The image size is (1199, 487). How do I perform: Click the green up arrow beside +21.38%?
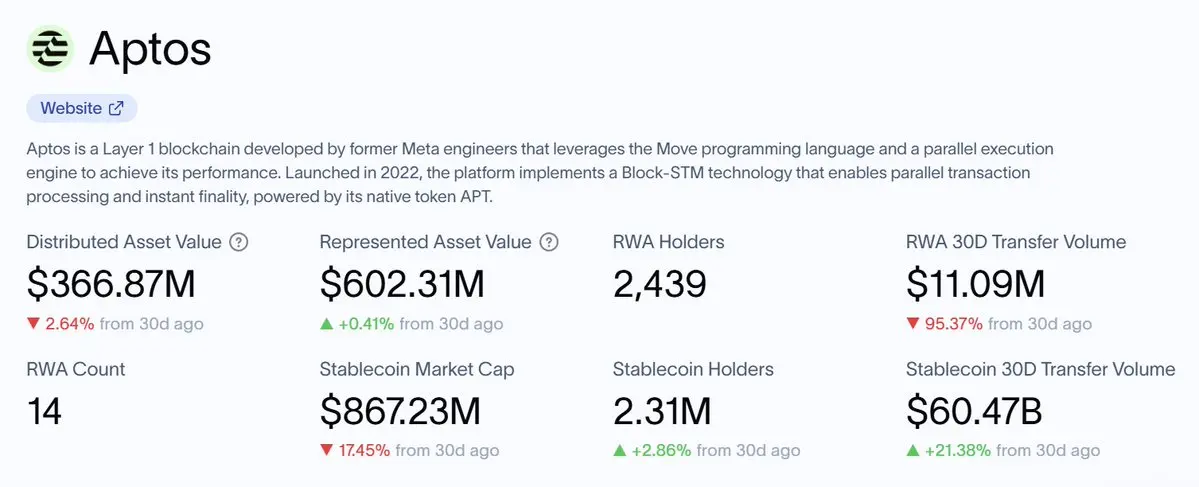(912, 451)
